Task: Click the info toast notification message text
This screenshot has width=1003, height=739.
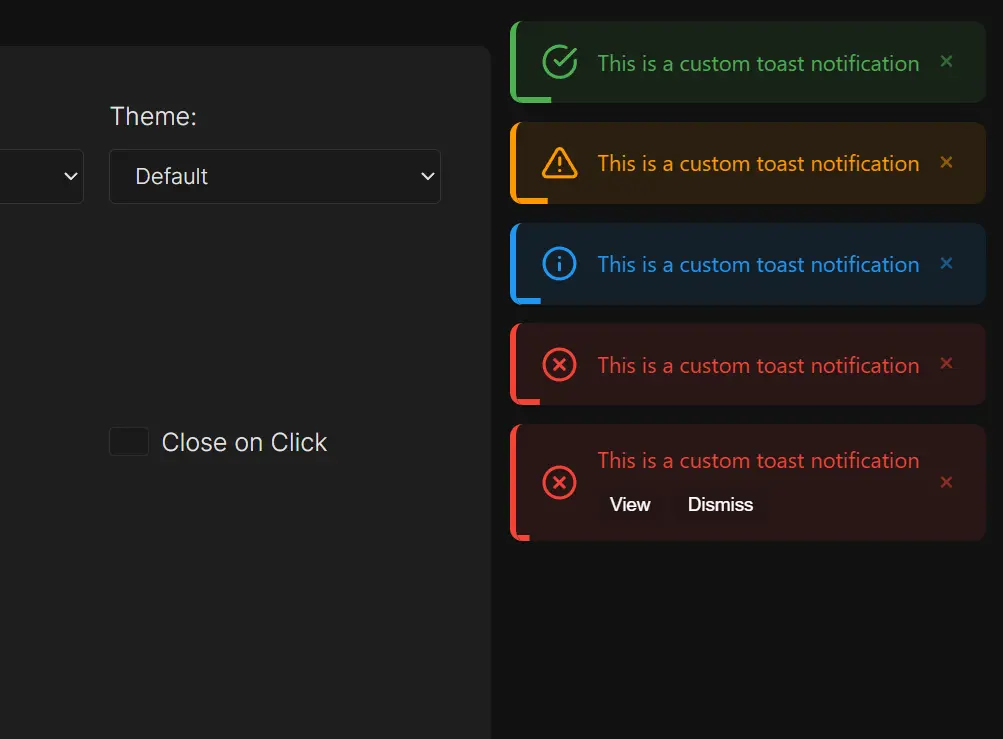Action: pos(757,264)
